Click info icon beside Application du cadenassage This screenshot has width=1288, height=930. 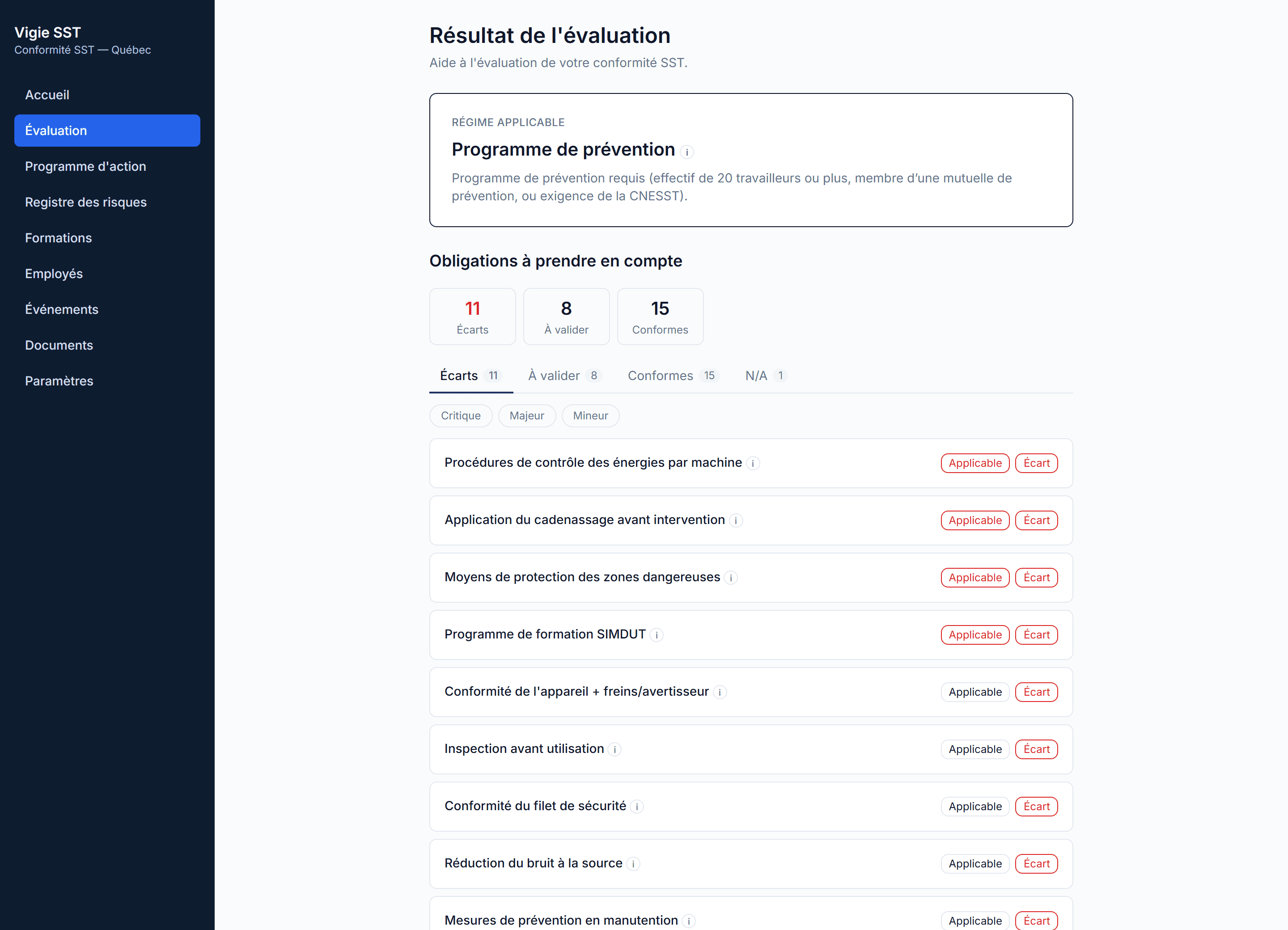pyautogui.click(x=735, y=520)
